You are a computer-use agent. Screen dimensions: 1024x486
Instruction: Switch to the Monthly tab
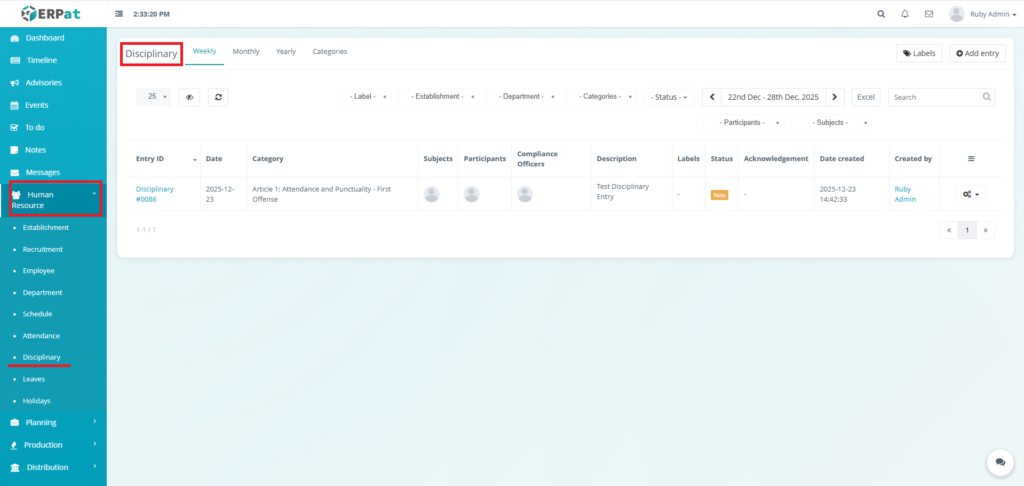(x=246, y=51)
